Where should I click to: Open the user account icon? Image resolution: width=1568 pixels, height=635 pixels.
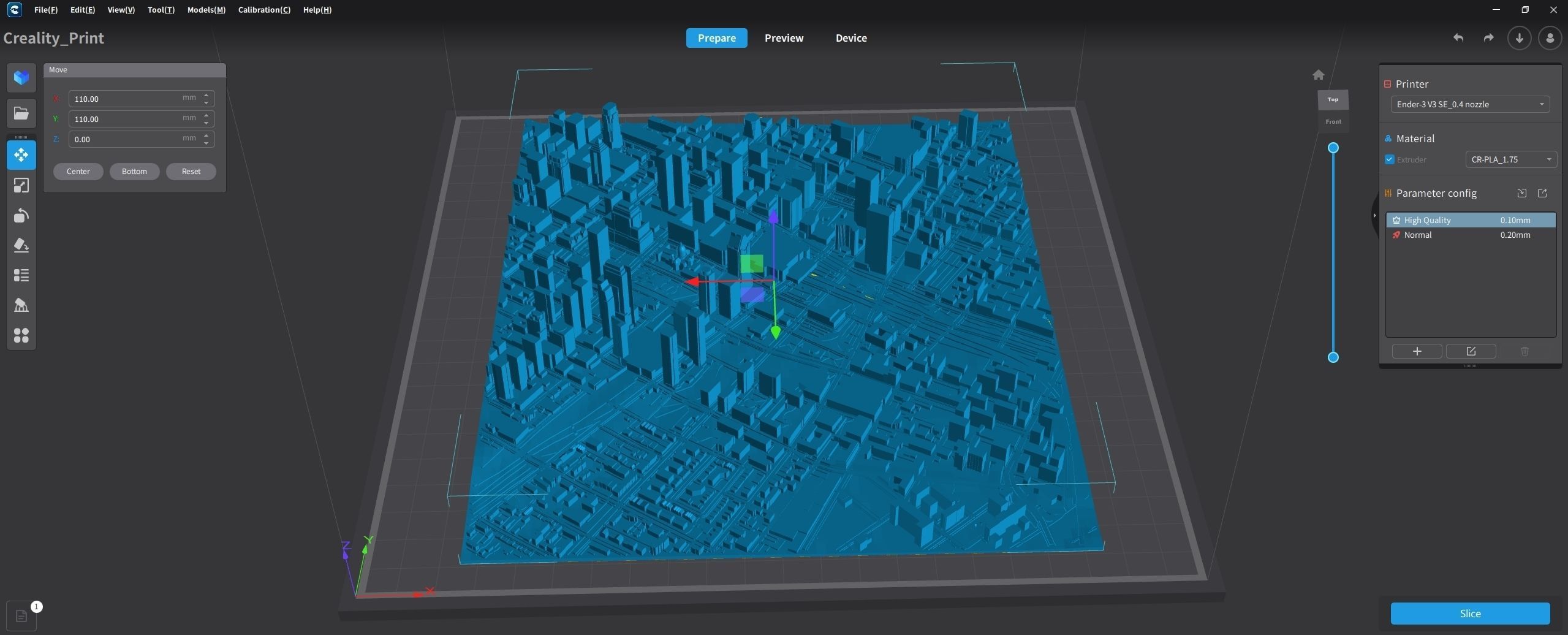1550,38
